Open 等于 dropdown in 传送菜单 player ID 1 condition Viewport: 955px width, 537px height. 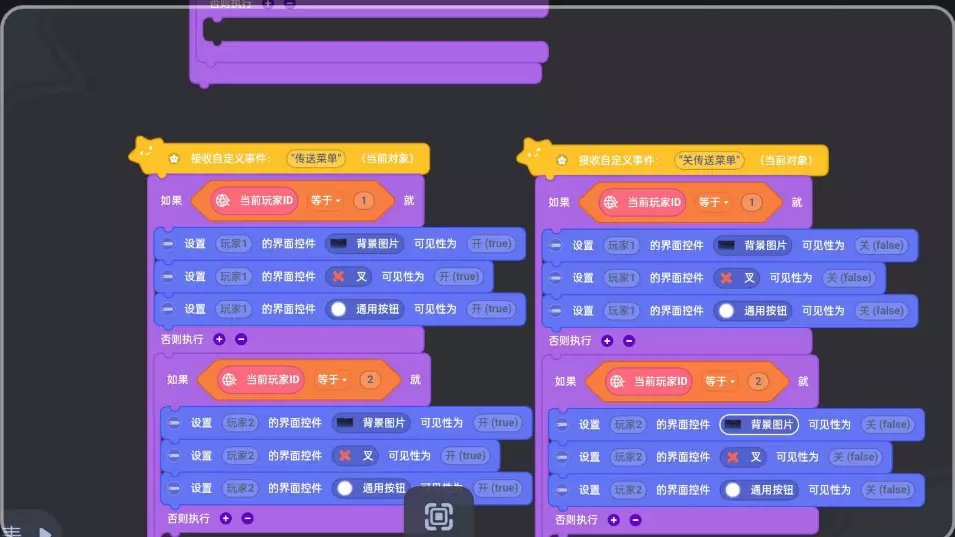(325, 201)
